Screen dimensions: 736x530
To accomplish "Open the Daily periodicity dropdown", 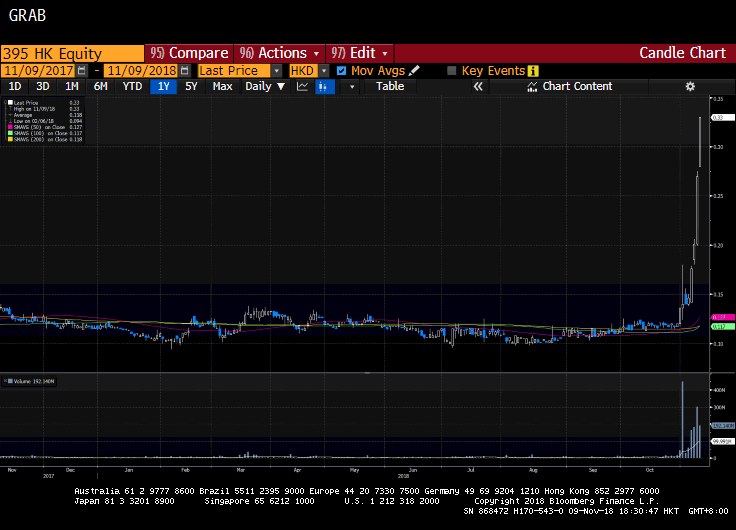I will click(264, 87).
